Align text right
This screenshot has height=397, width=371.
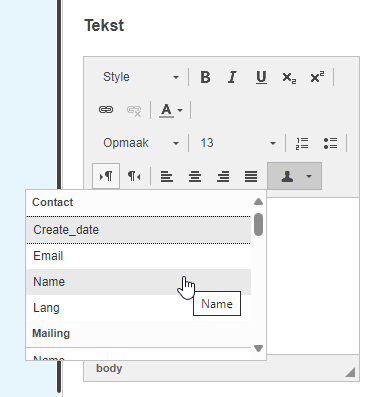(223, 176)
